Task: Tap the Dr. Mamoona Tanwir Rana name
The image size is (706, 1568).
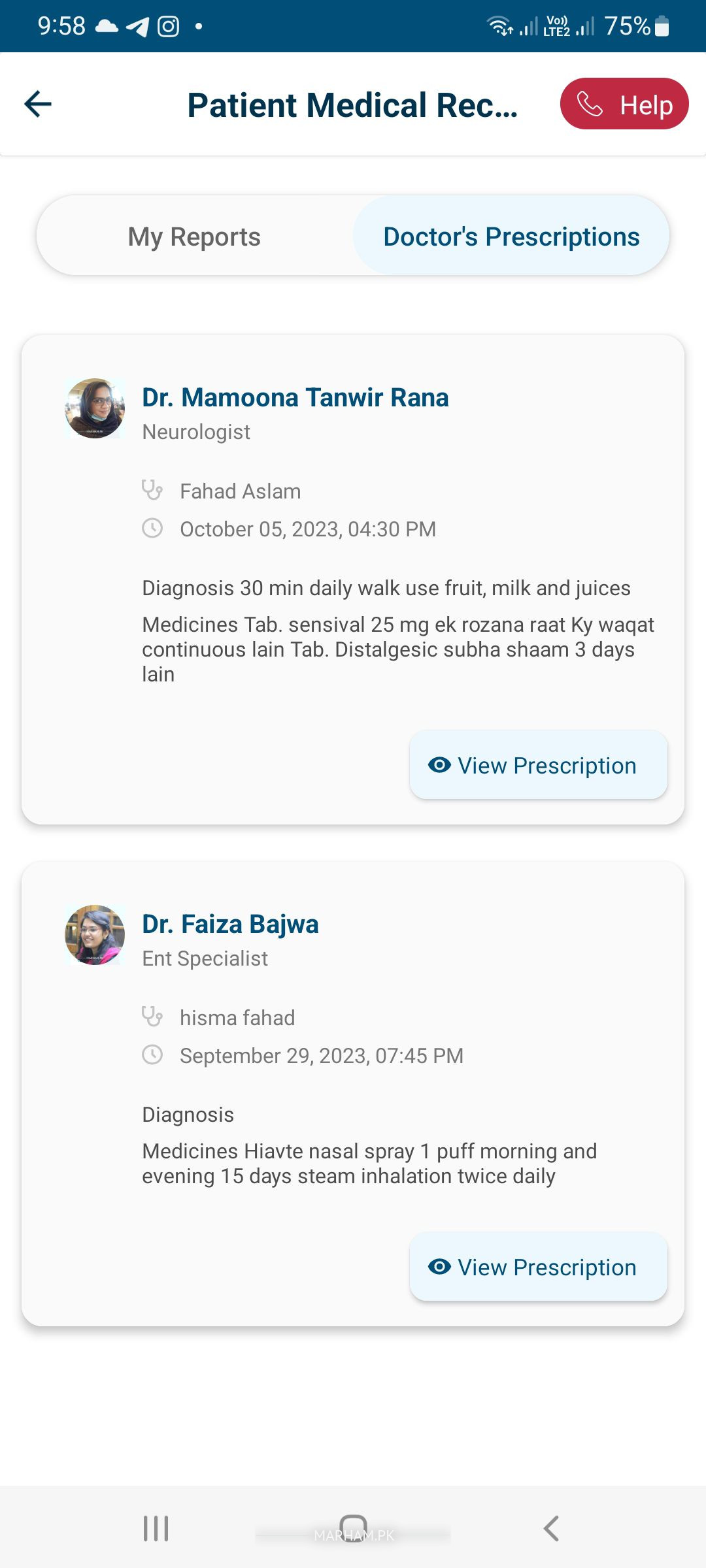Action: click(x=295, y=397)
